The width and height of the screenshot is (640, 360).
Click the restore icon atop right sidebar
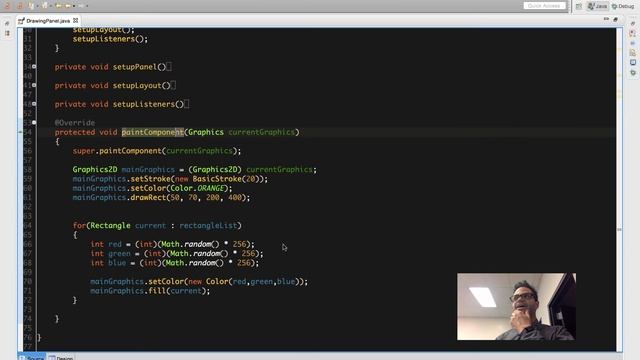[x=633, y=23]
